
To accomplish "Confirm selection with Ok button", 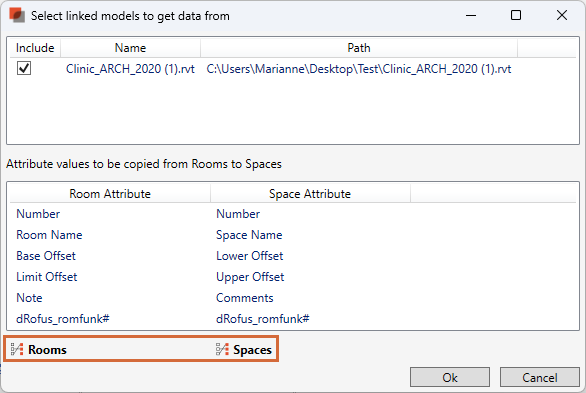I will (x=450, y=377).
